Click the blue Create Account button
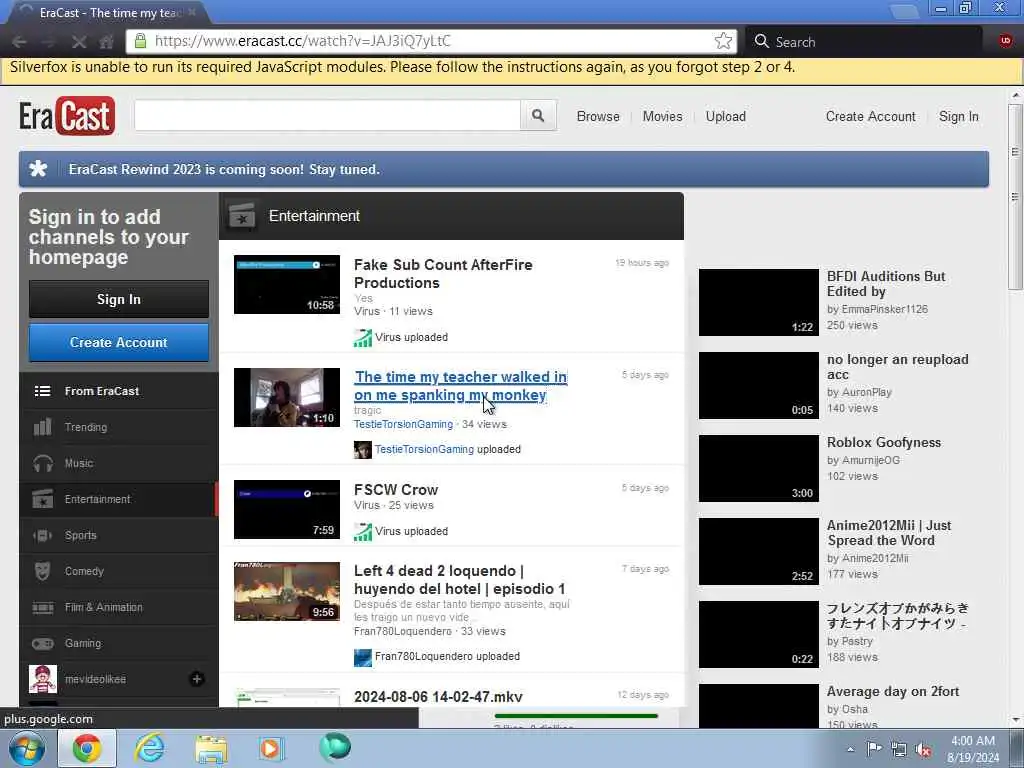This screenshot has height=768, width=1024. pos(119,342)
